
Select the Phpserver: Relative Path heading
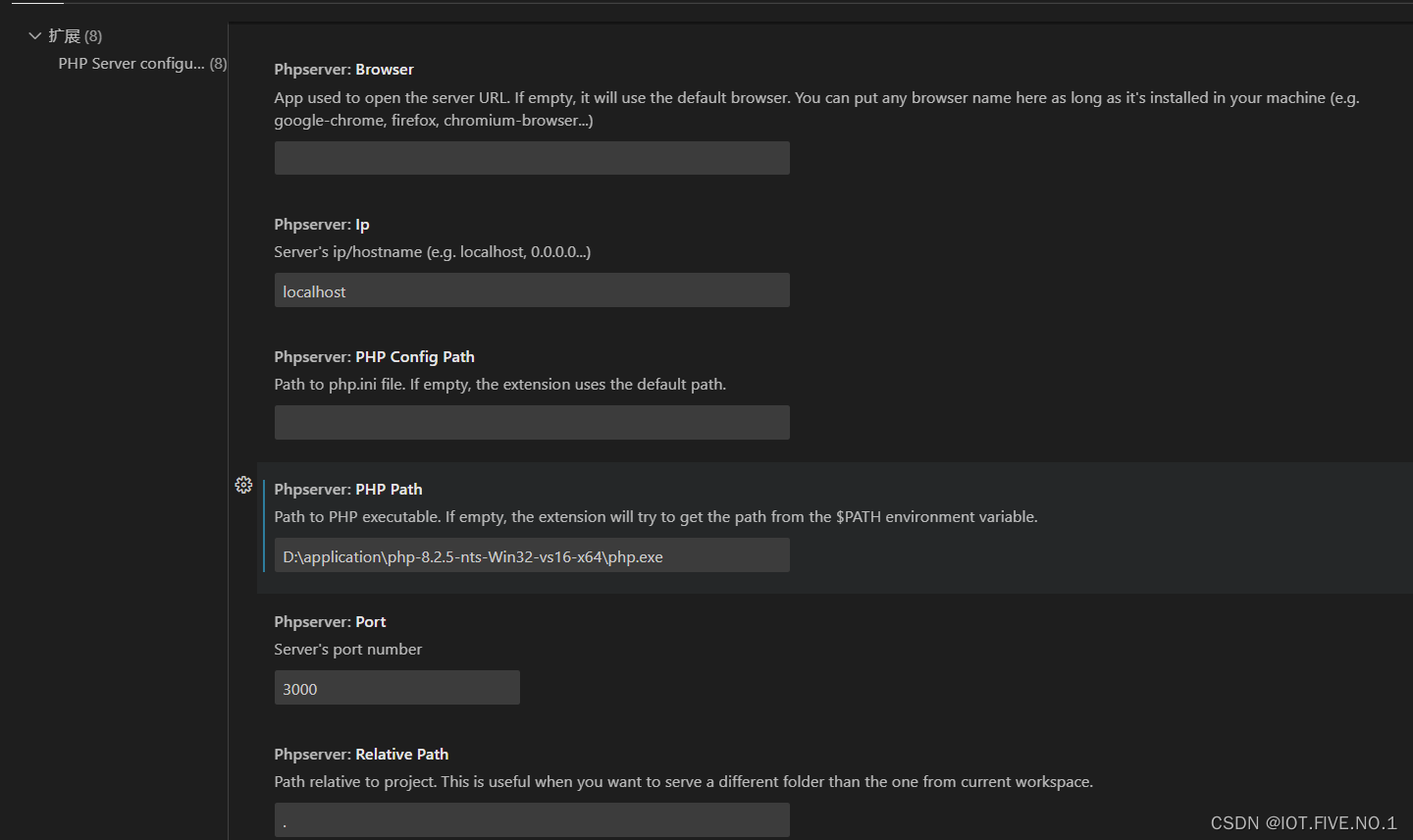[361, 754]
